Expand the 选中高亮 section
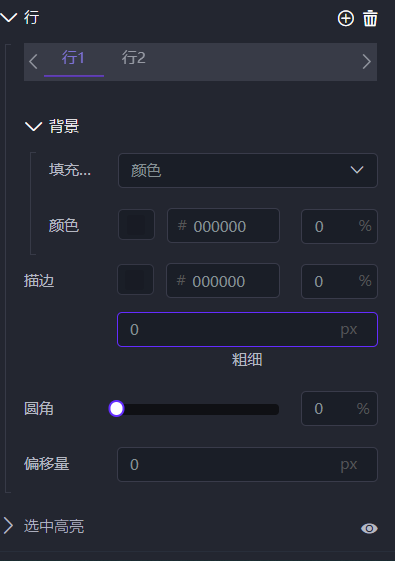Image resolution: width=395 pixels, height=561 pixels. 8,526
